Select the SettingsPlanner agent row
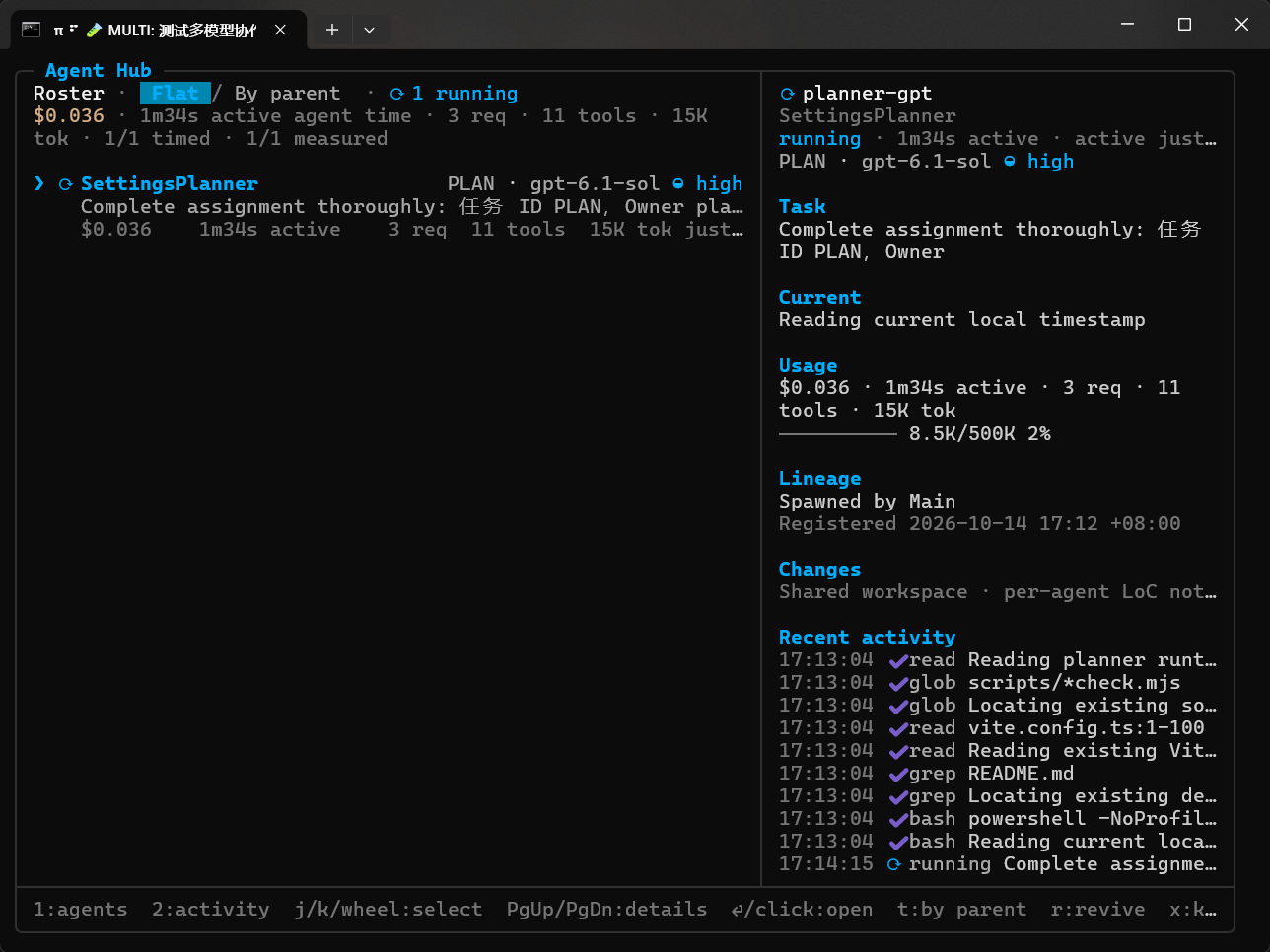This screenshot has height=952, width=1270. click(388, 206)
